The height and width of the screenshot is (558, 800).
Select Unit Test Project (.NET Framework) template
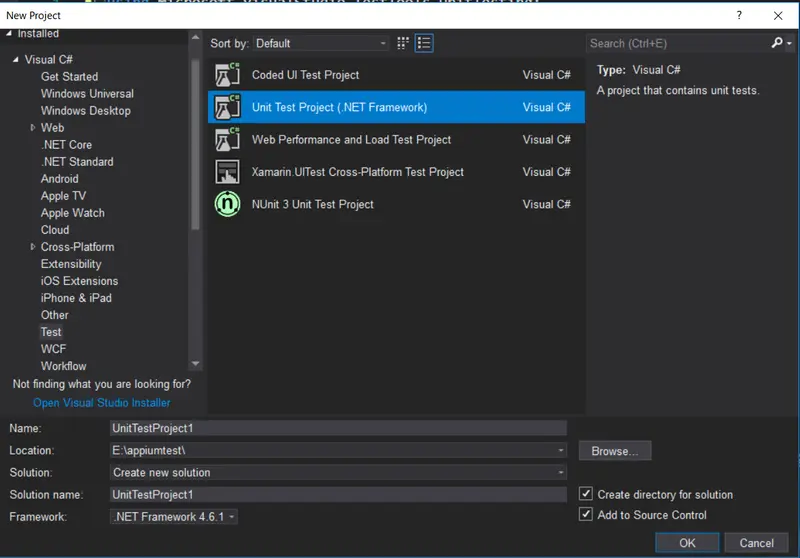point(396,107)
